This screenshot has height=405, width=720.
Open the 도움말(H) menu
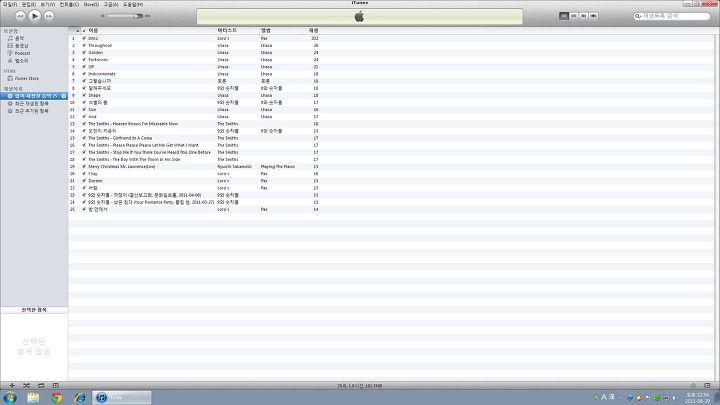133,4
